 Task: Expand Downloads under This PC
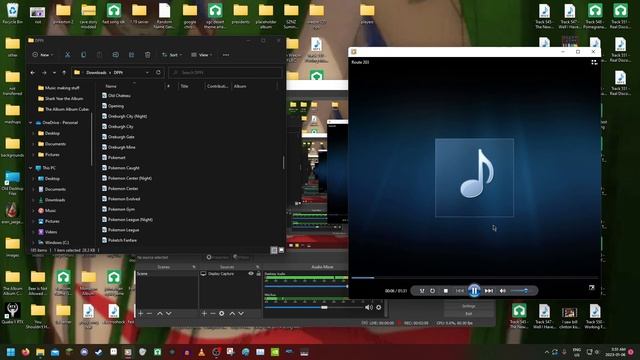34,200
